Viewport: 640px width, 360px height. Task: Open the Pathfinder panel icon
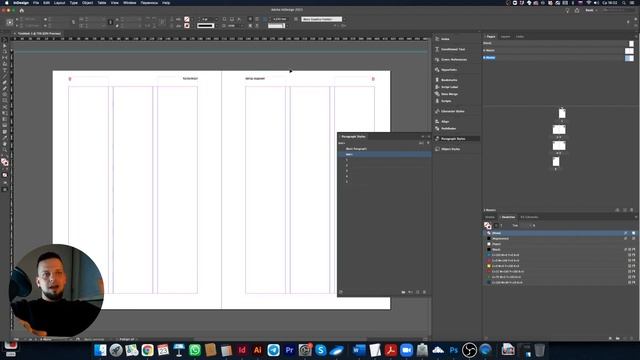coord(437,128)
